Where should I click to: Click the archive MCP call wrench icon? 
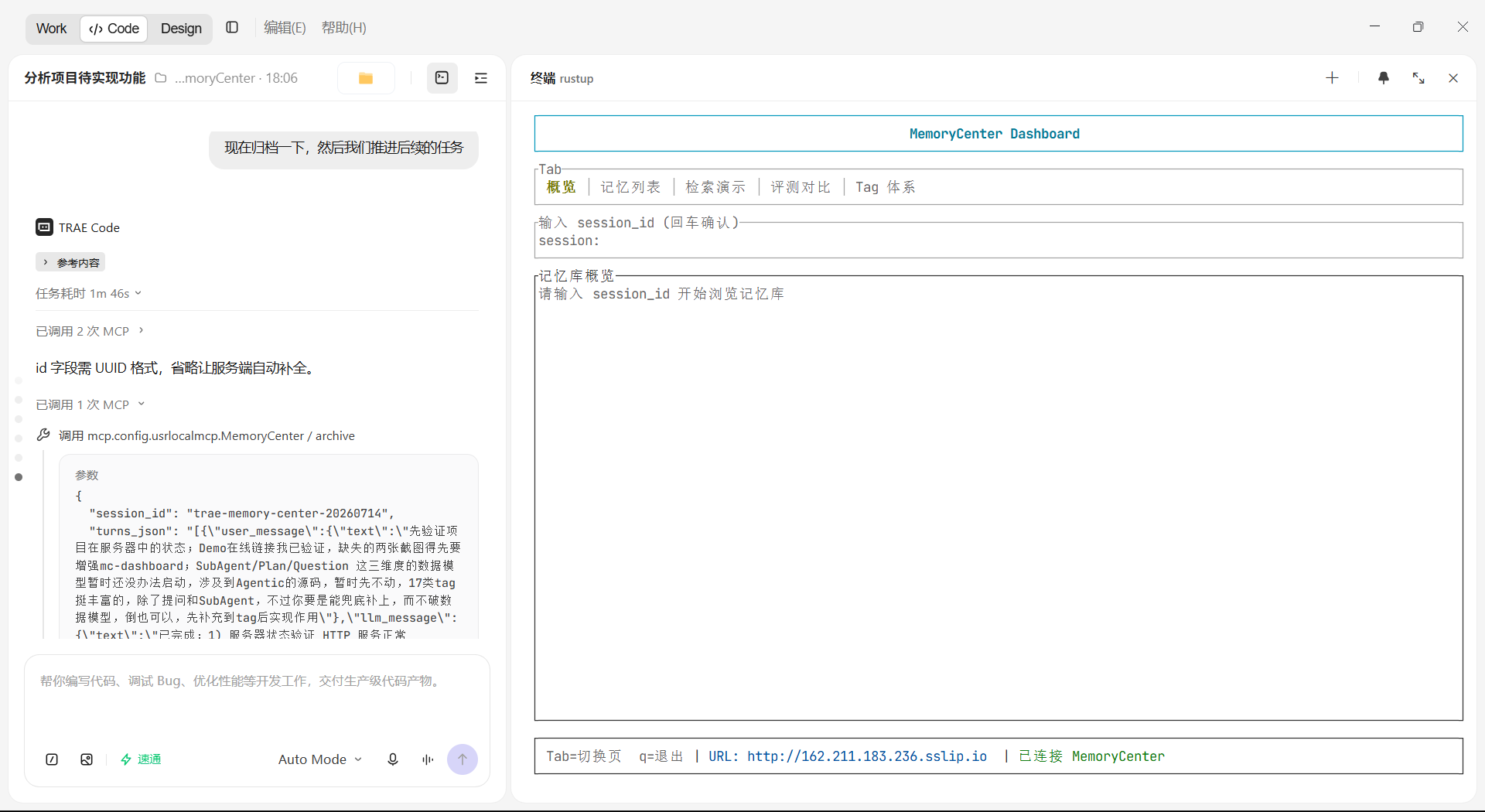click(x=44, y=435)
